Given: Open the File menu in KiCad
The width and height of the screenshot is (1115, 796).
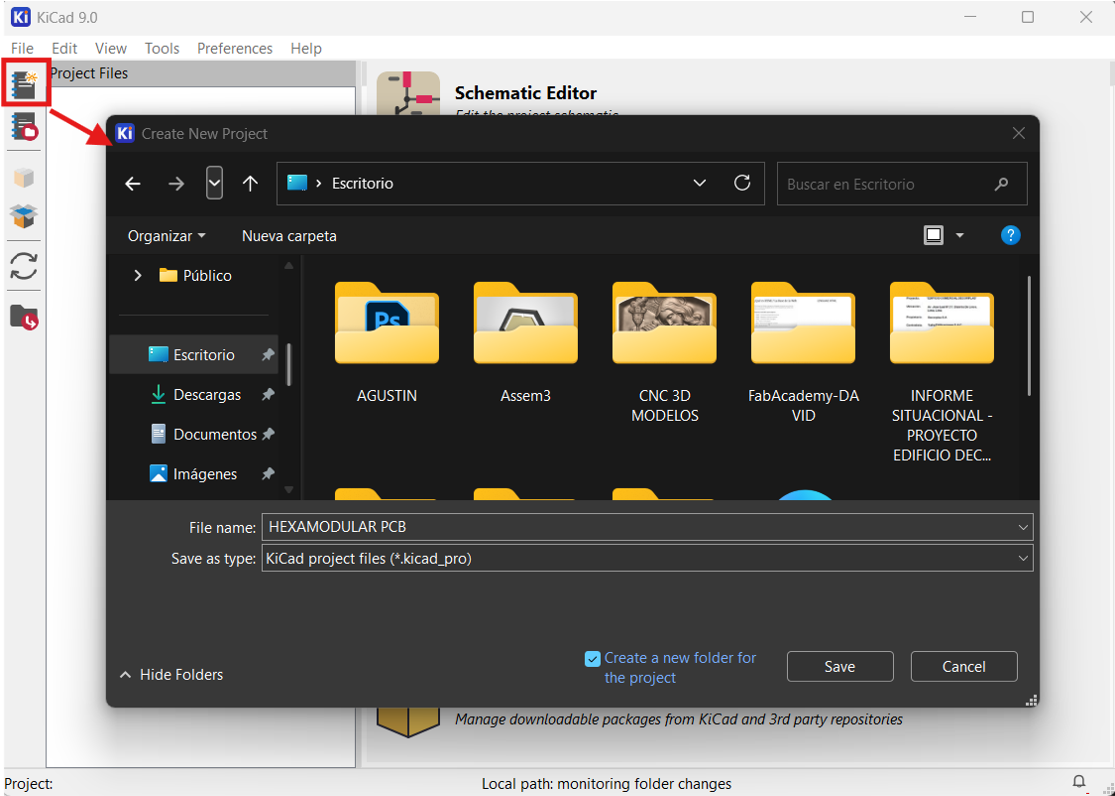Looking at the screenshot, I should [22, 48].
